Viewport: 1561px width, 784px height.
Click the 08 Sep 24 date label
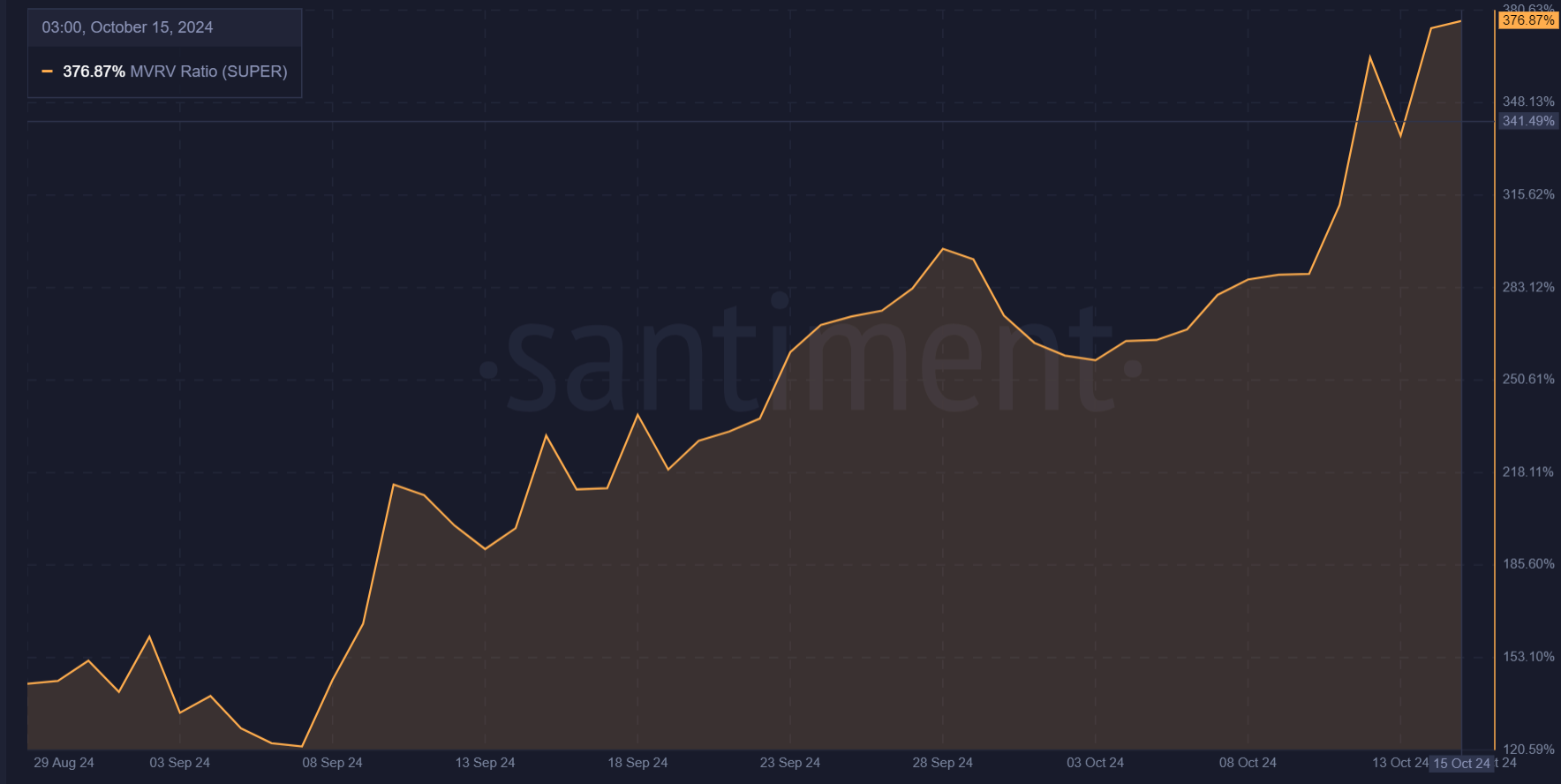tap(332, 763)
